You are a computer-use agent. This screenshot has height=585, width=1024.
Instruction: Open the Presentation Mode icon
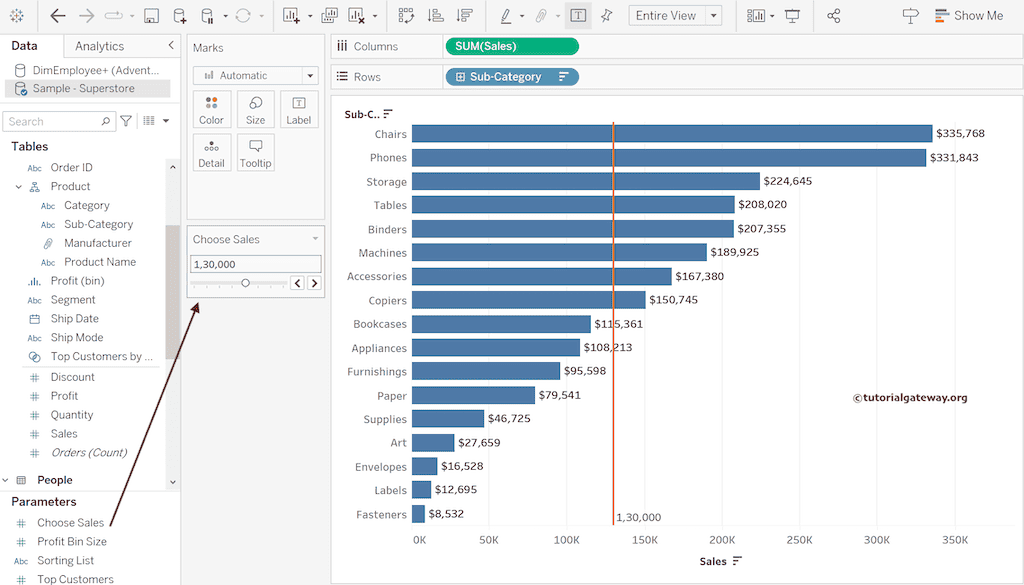pyautogui.click(x=792, y=16)
